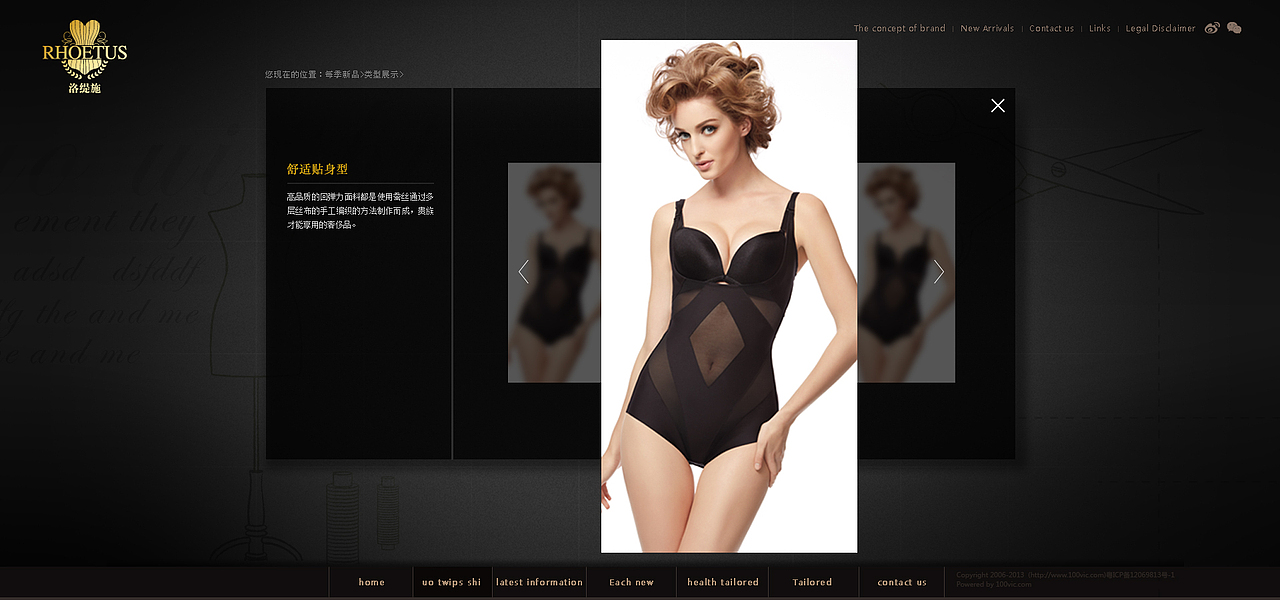1280x600 pixels.
Task: Click 每季新品 in breadcrumb
Action: click(341, 75)
